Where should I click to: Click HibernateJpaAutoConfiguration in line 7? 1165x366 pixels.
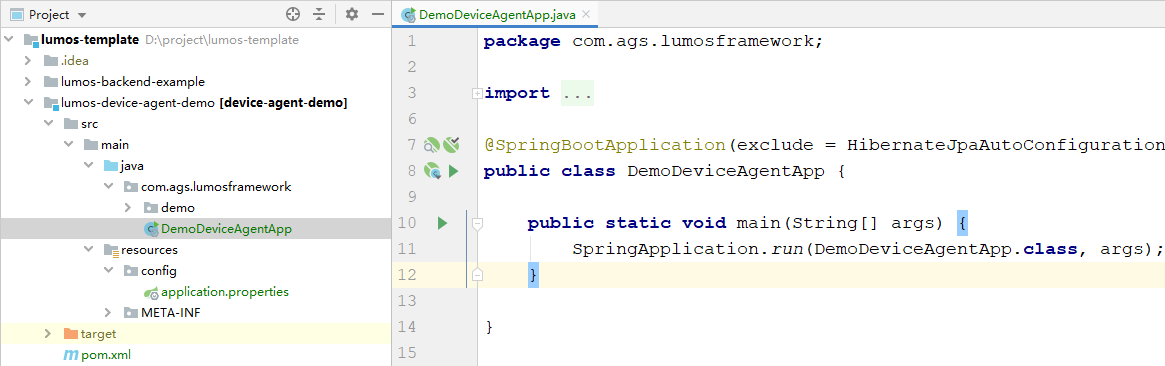point(1005,145)
